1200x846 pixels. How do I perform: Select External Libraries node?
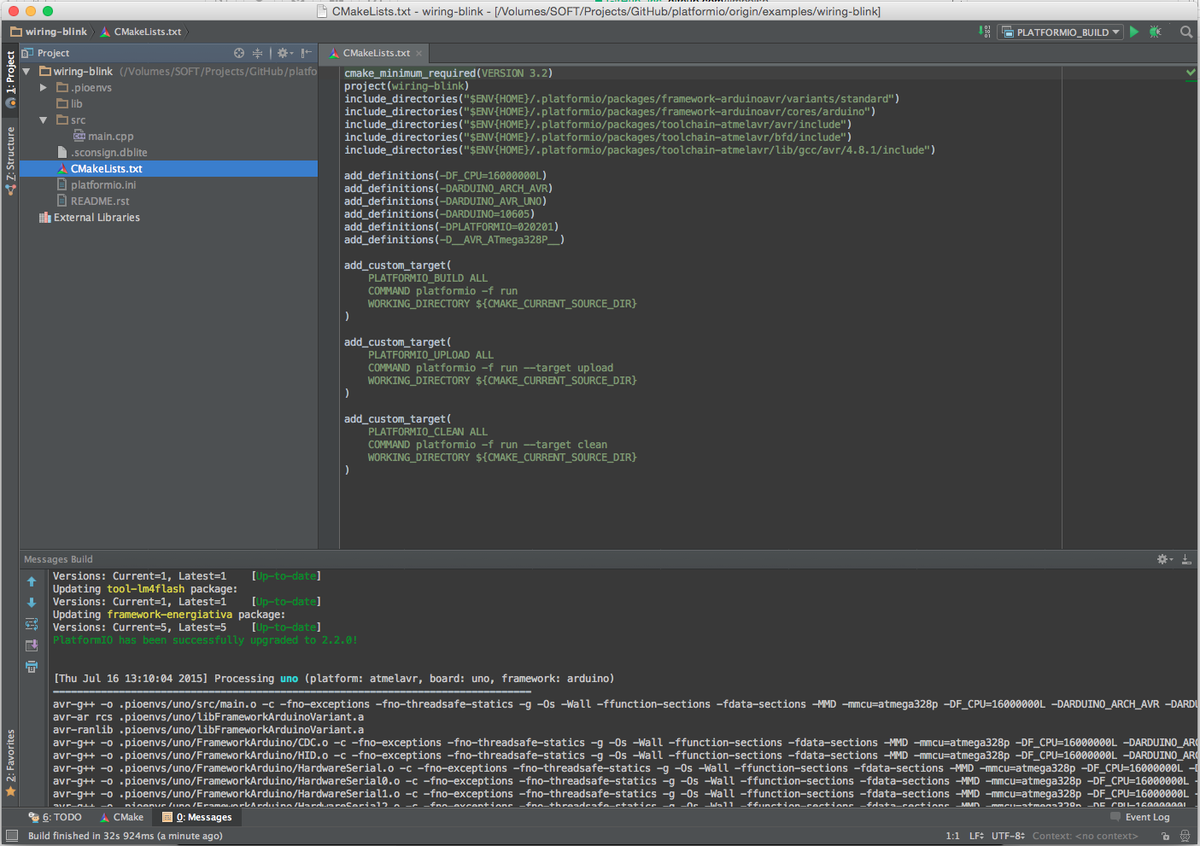coord(88,217)
